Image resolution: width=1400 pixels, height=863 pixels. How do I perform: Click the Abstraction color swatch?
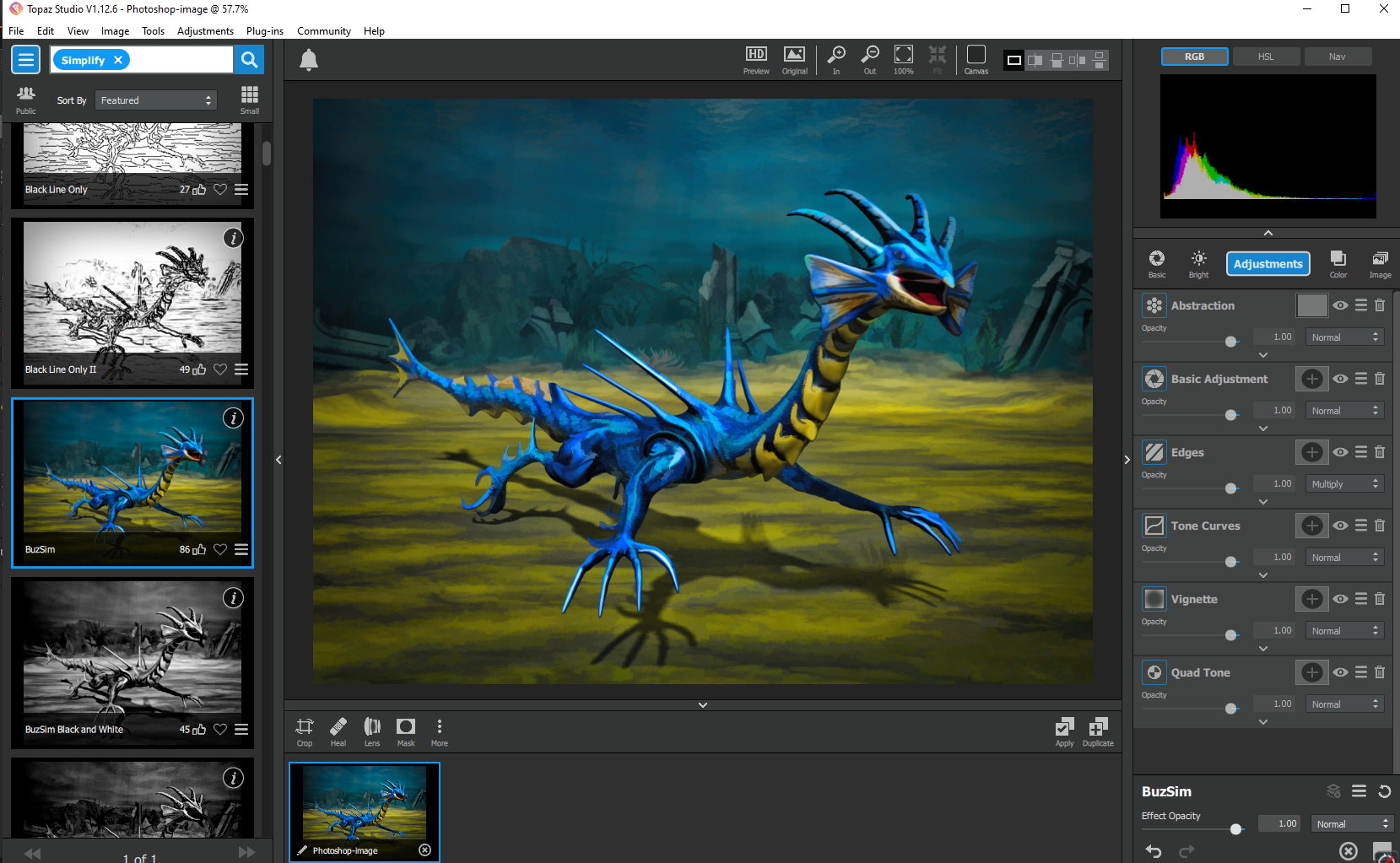click(1312, 305)
